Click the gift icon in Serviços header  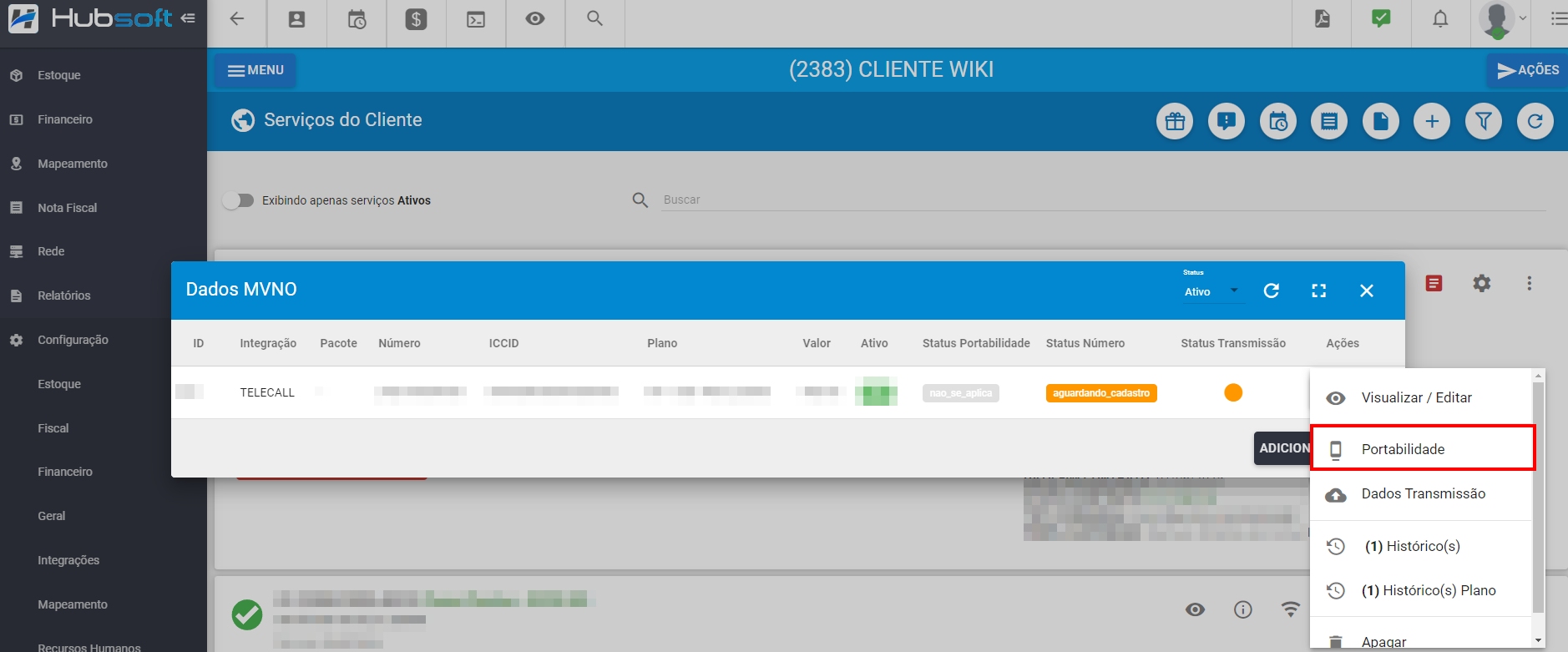coord(1175,121)
